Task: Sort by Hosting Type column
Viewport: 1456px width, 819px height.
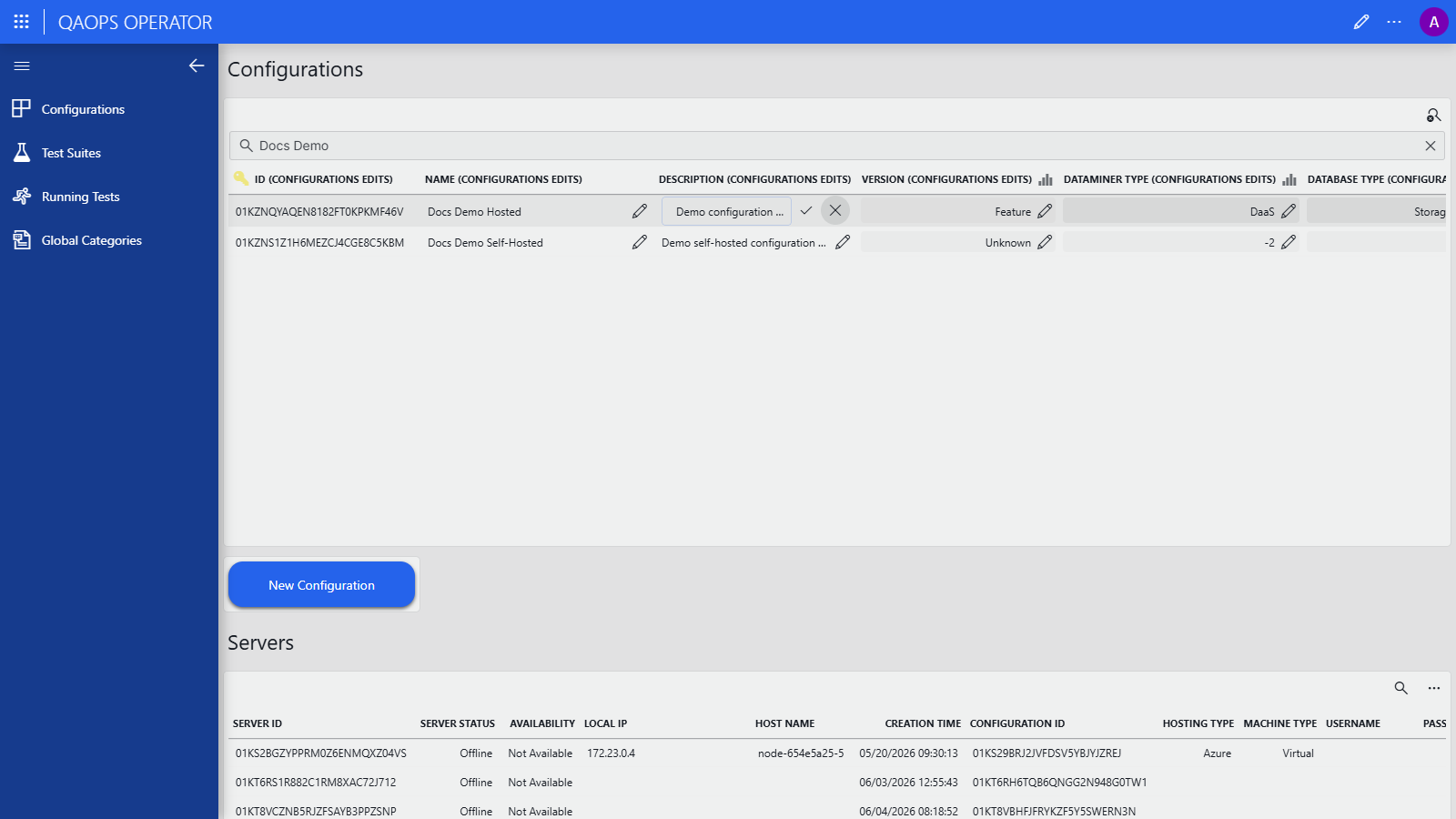Action: (x=1198, y=723)
